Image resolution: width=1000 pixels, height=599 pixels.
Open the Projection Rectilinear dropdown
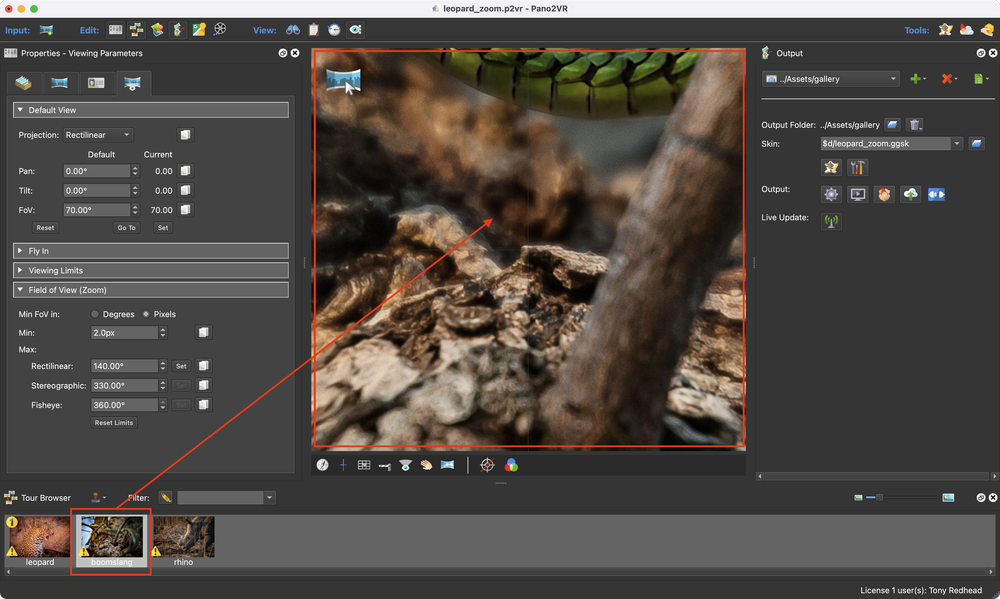coord(98,135)
